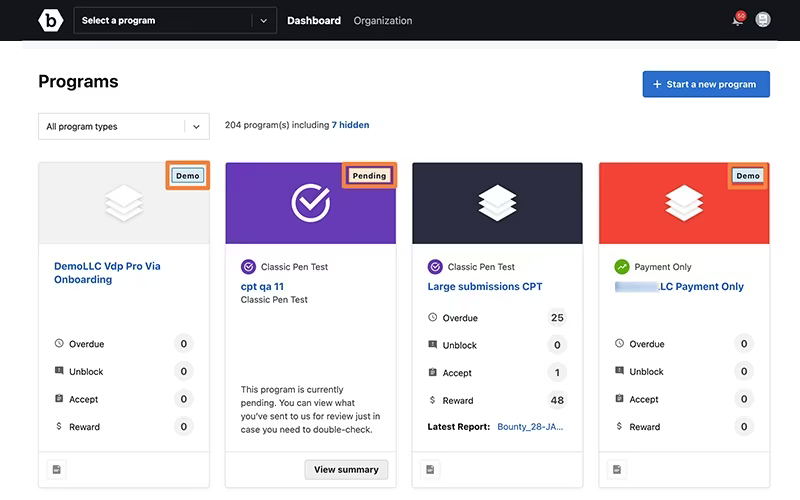Click the 204 program(s) including text
Screen dimensions: 800x500
point(277,125)
